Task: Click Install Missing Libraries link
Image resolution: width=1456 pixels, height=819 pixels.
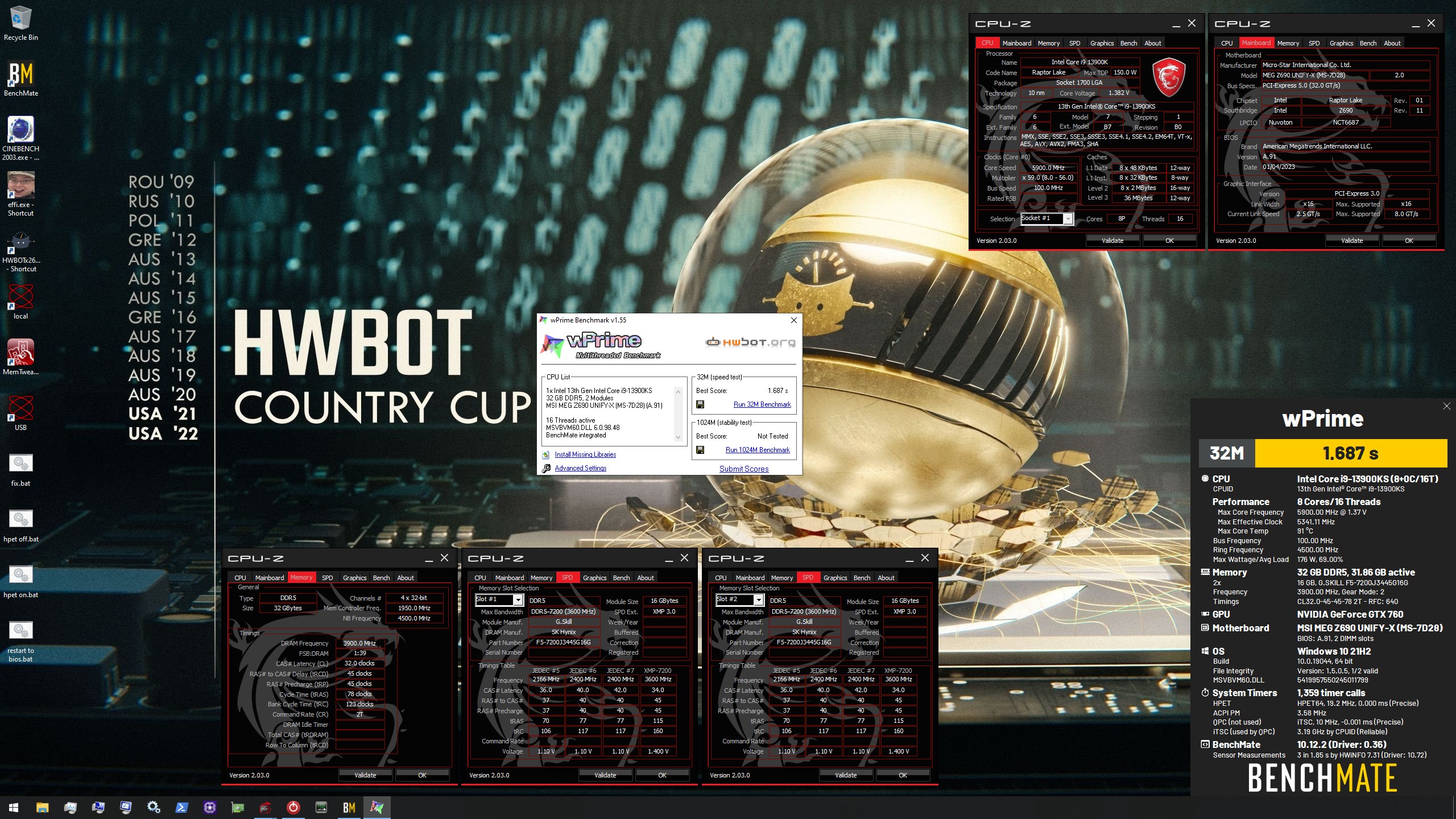Action: 585,454
